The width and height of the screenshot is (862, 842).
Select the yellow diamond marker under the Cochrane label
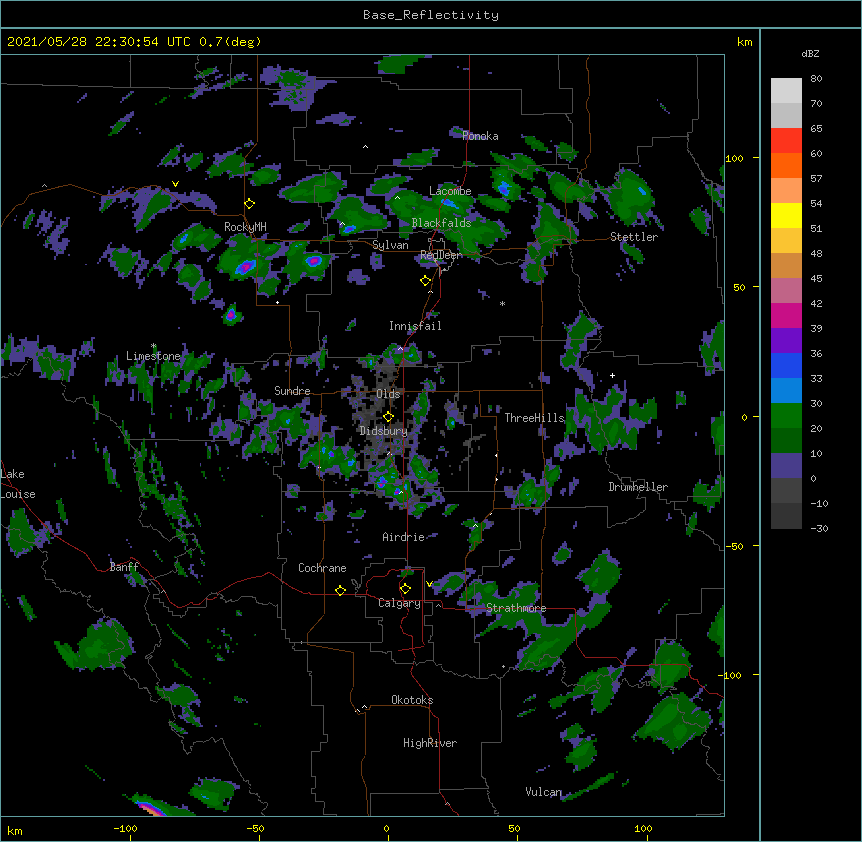click(340, 590)
